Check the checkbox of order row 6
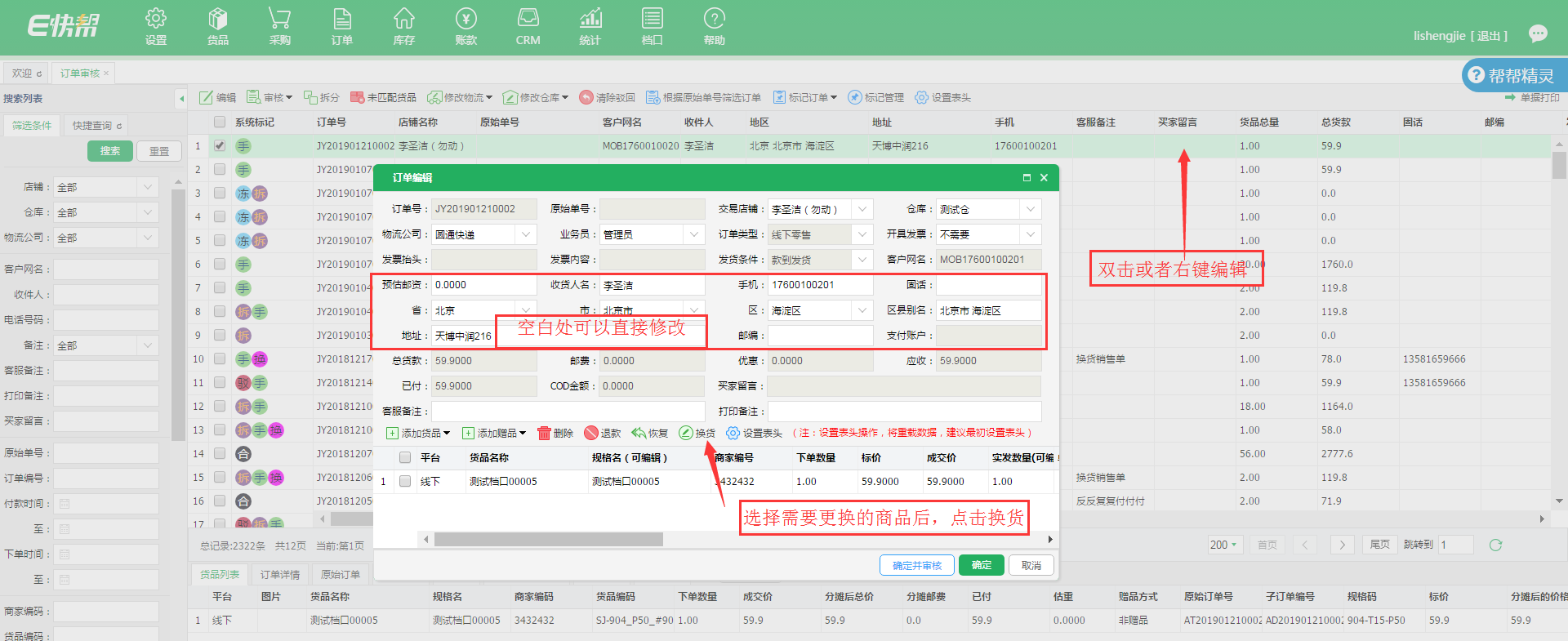Viewport: 1568px width, 641px height. pos(219,264)
